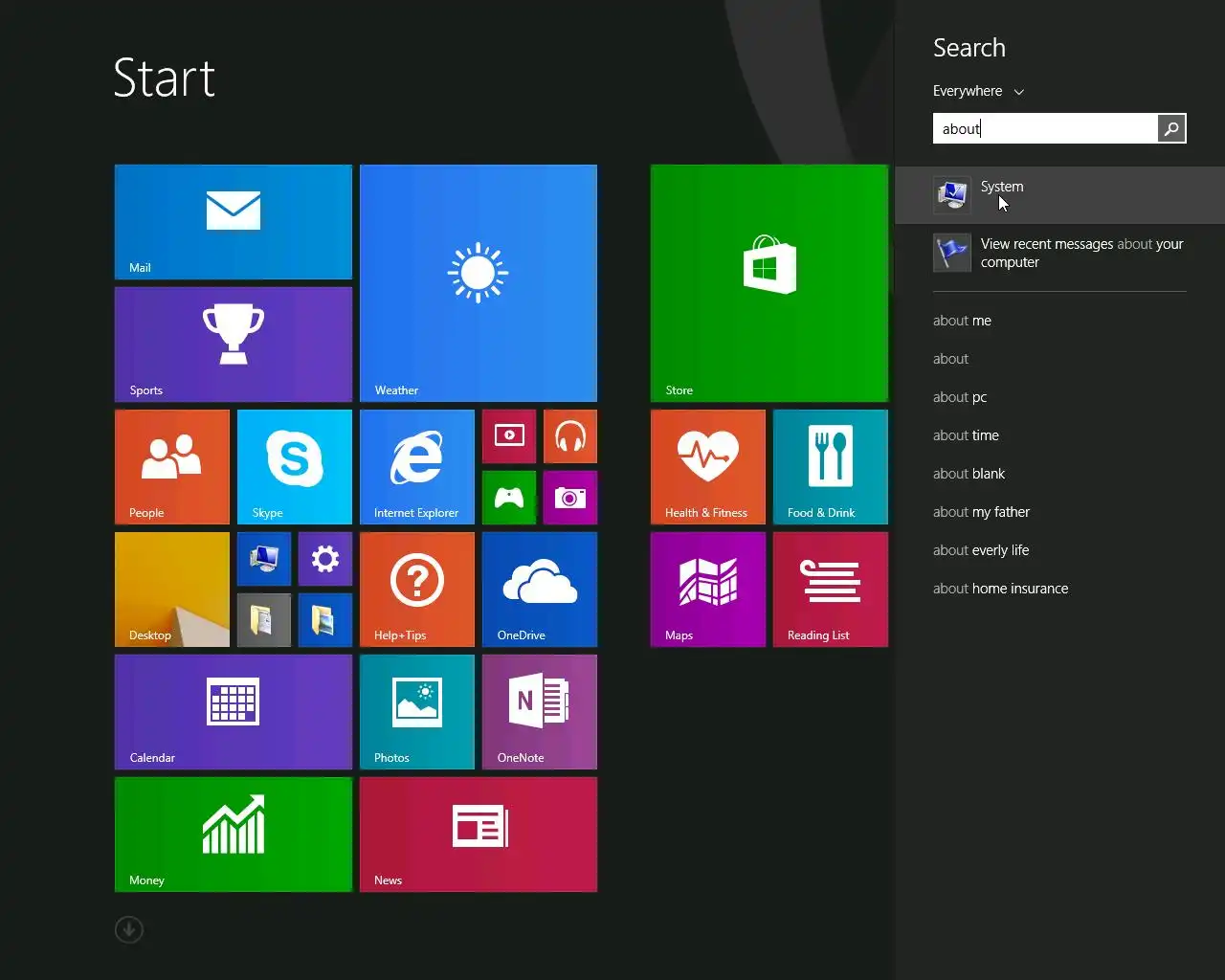
Task: Open the small Camera tile
Action: tap(570, 498)
